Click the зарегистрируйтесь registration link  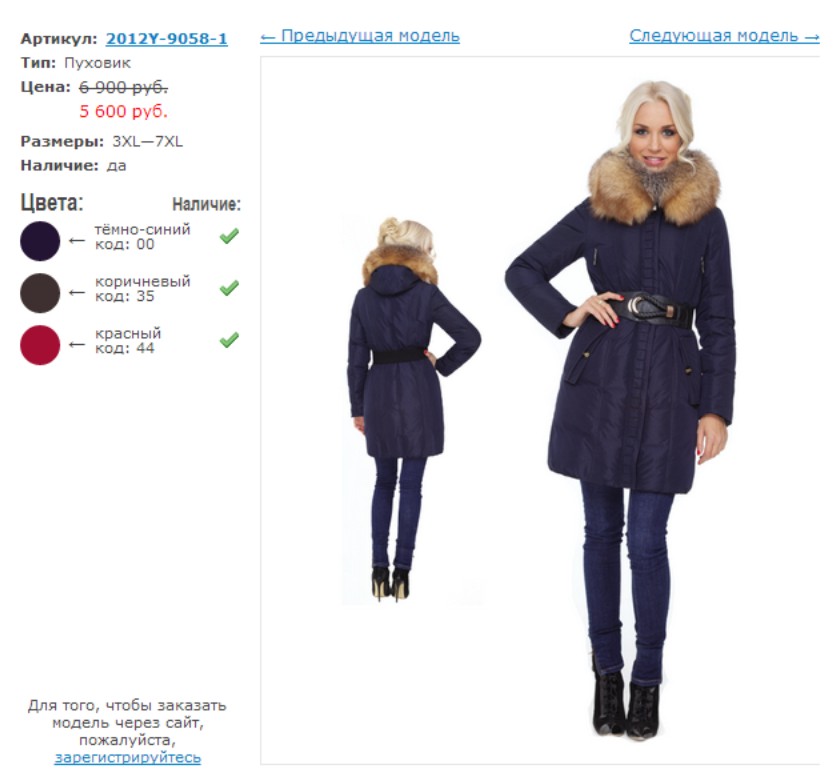click(x=128, y=757)
